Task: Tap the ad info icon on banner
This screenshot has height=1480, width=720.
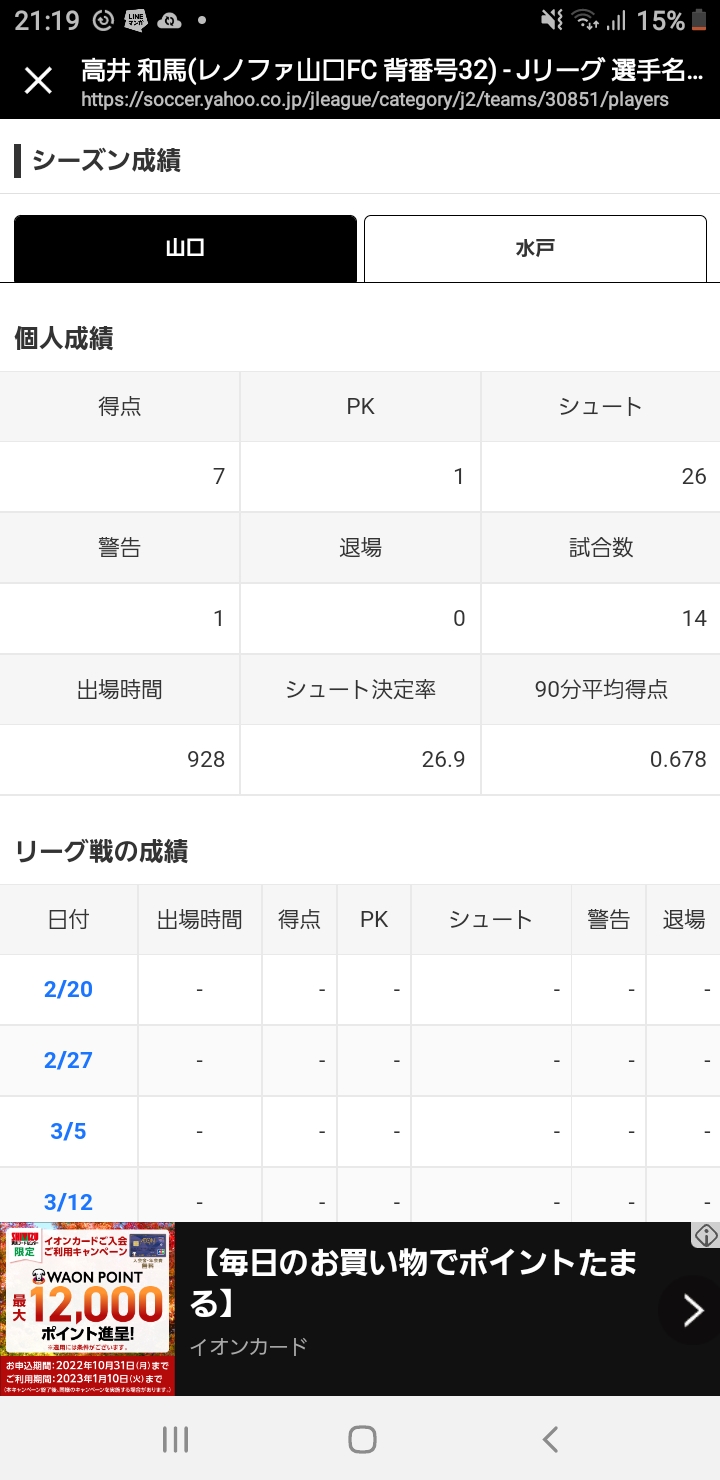Action: [705, 1235]
